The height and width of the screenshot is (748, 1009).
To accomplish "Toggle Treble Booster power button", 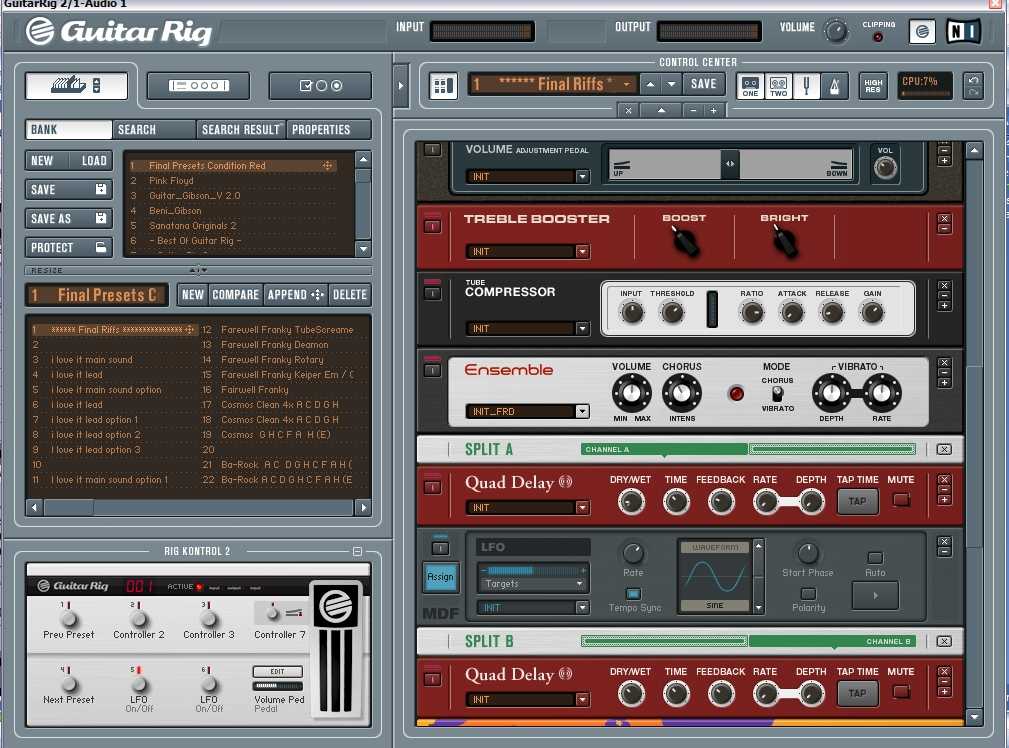I will pyautogui.click(x=432, y=226).
